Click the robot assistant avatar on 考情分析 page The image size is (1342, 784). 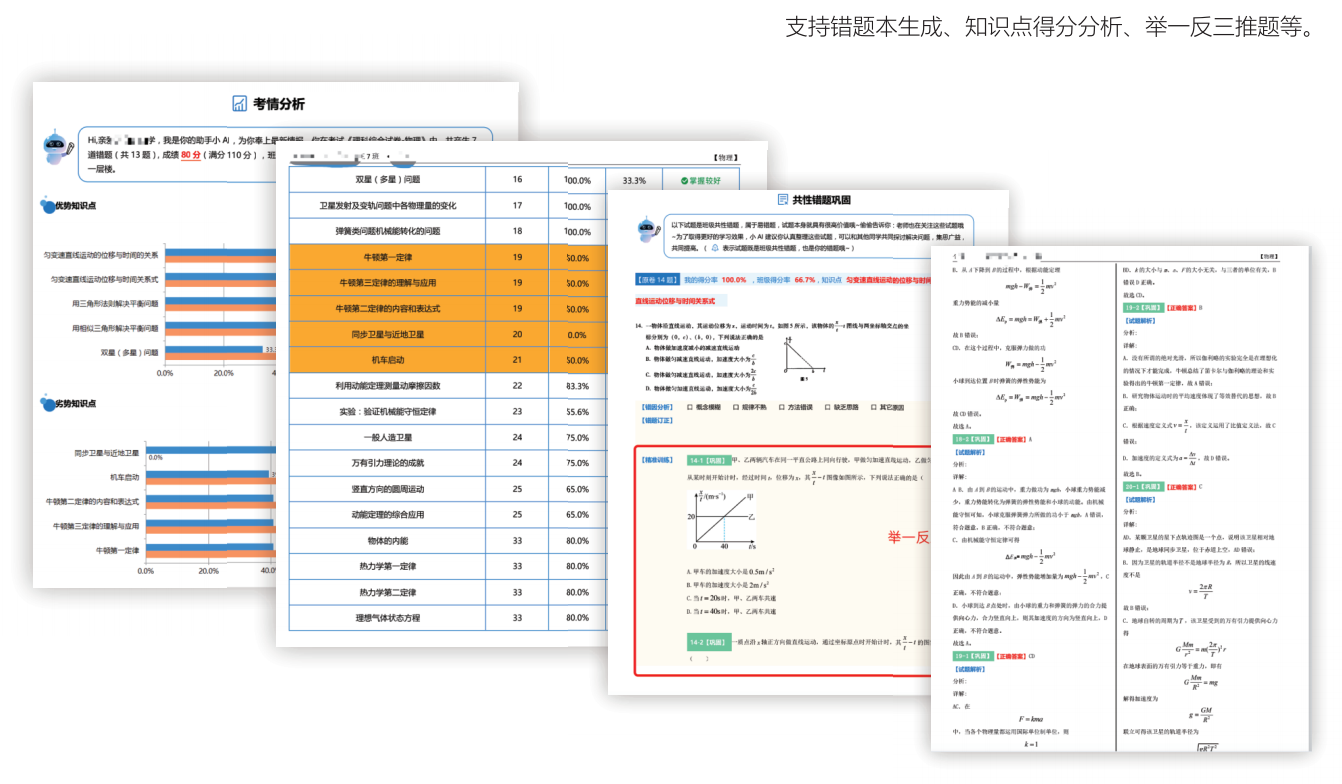[x=59, y=148]
